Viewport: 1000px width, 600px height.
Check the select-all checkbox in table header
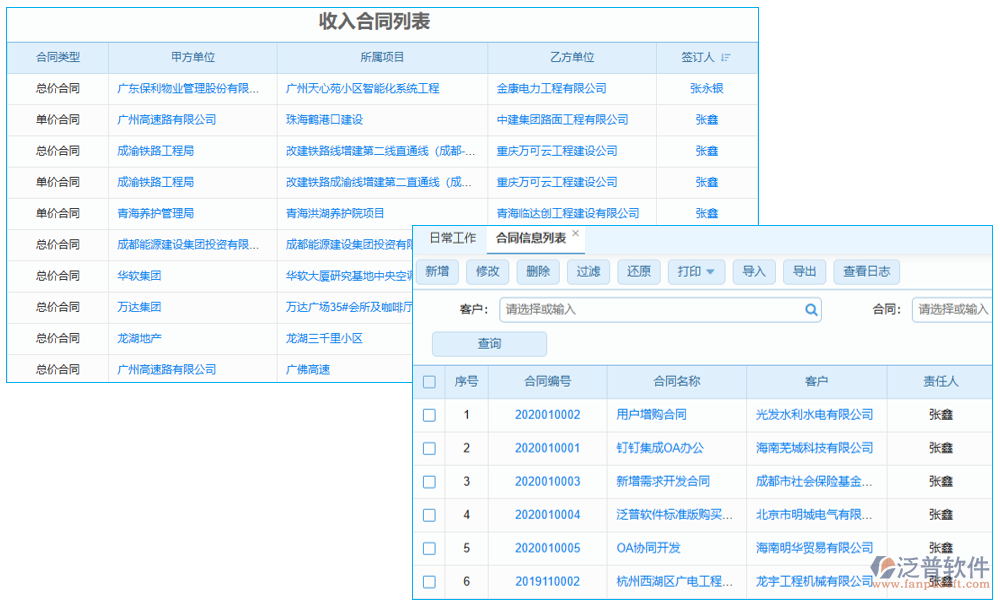tap(429, 382)
